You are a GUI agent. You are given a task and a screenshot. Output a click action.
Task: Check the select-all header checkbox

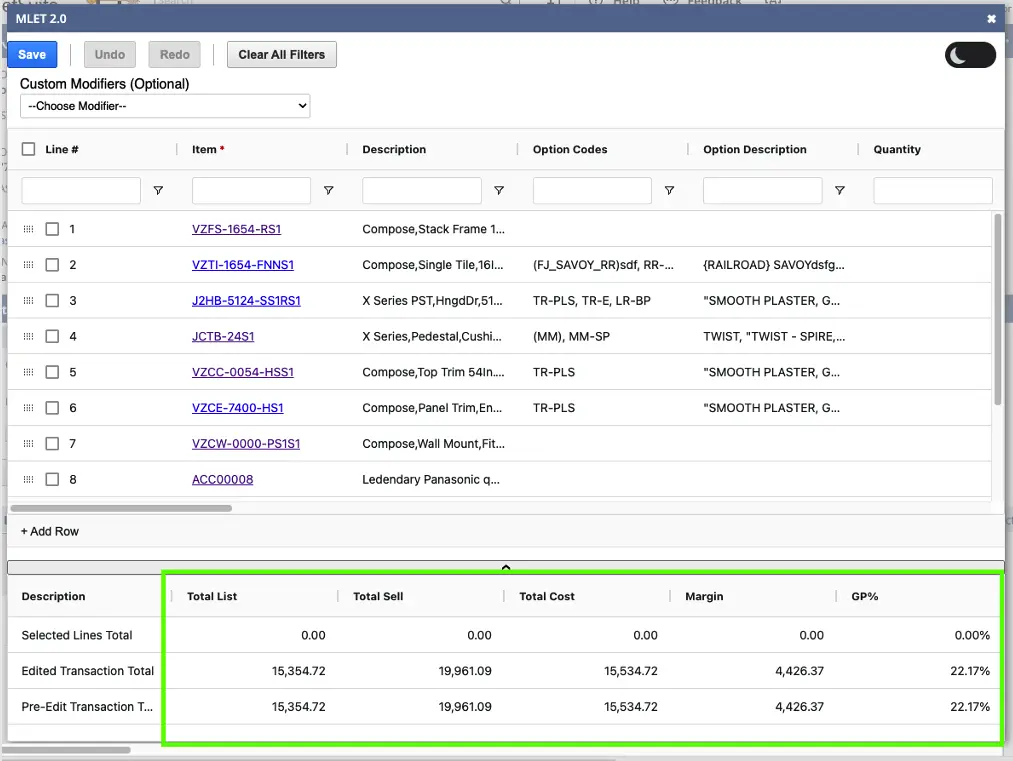28,149
